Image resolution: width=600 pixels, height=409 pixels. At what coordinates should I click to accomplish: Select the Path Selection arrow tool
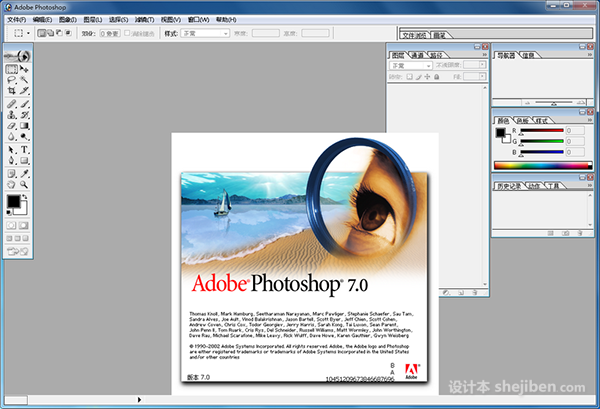[11, 150]
